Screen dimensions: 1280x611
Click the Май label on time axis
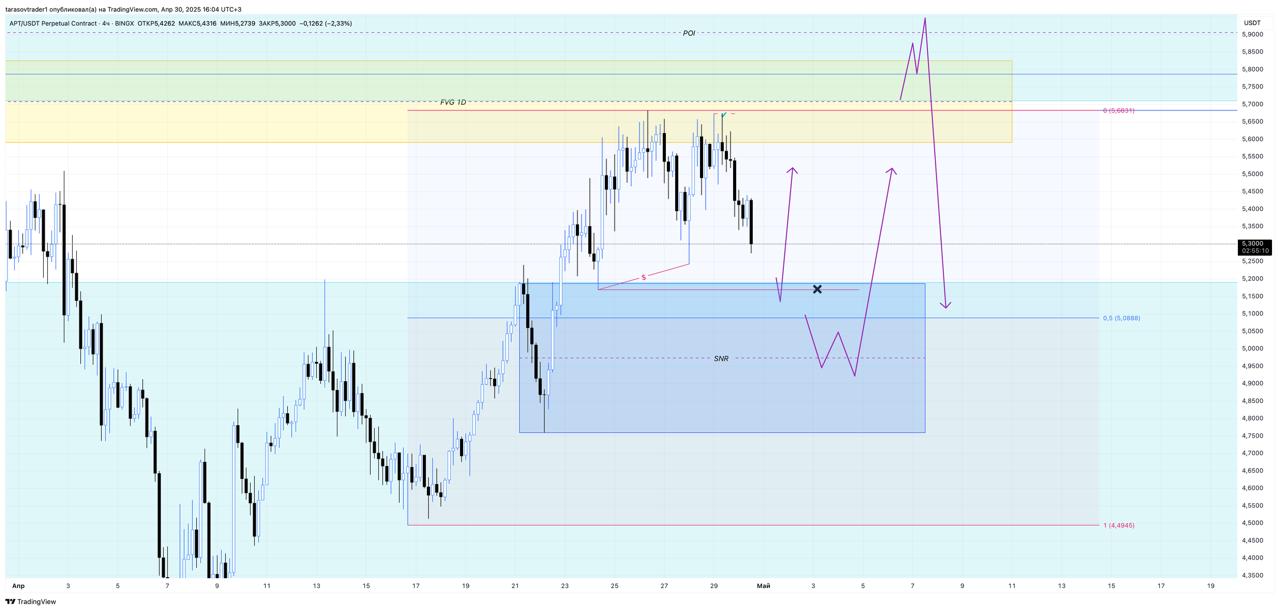[764, 585]
